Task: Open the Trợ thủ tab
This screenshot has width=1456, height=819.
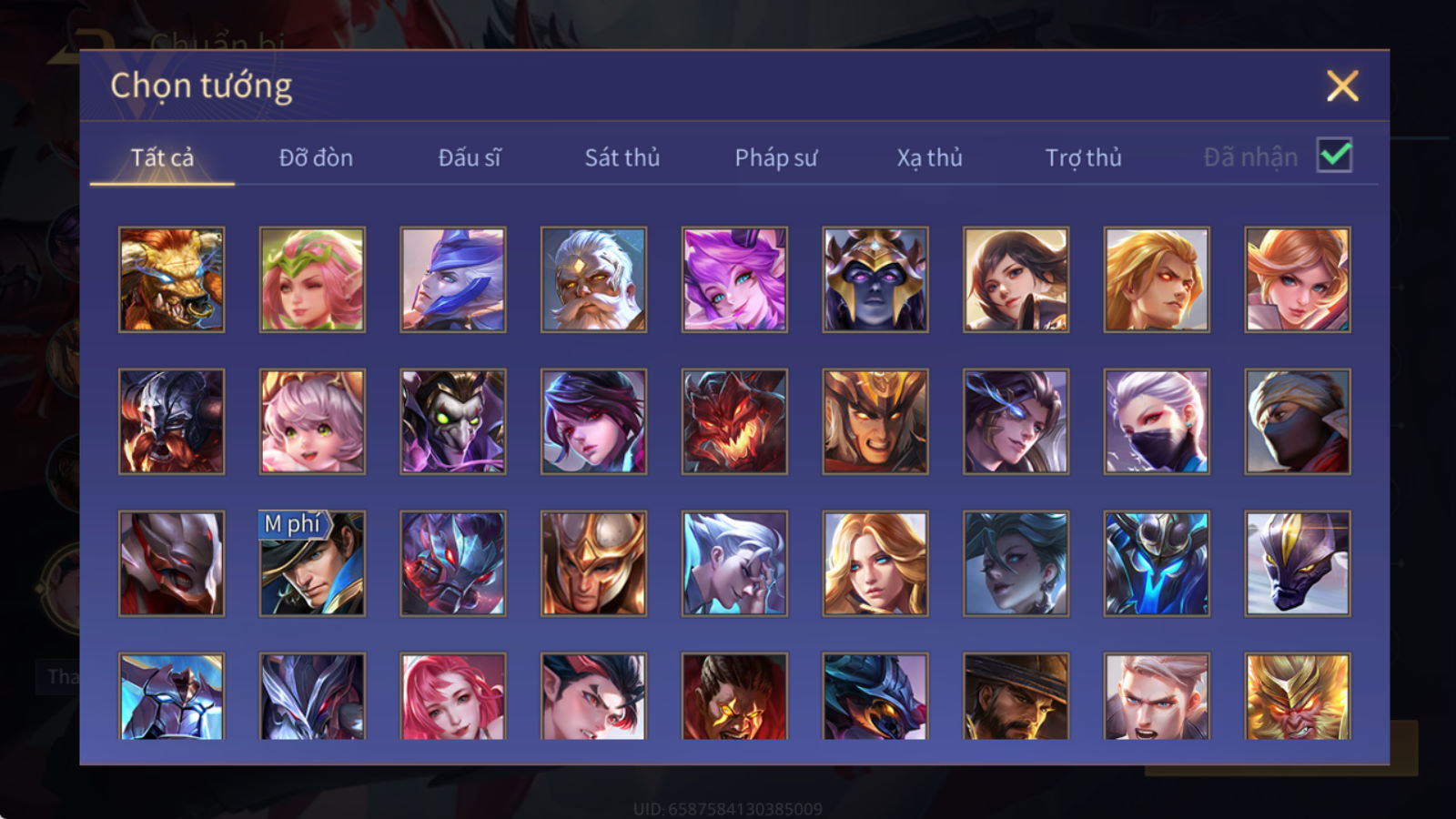Action: (1083, 157)
